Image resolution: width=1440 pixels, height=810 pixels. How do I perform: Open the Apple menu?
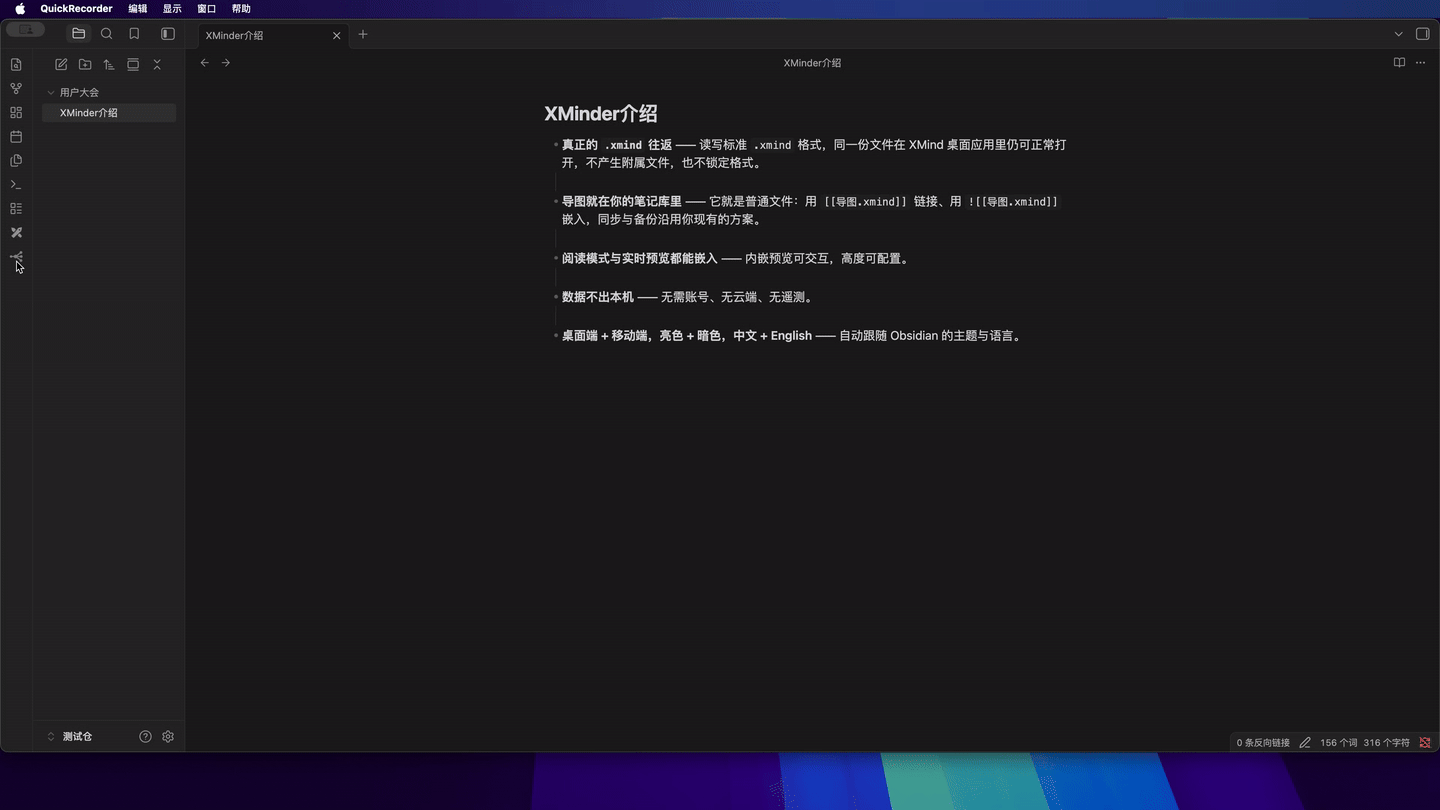pos(20,9)
